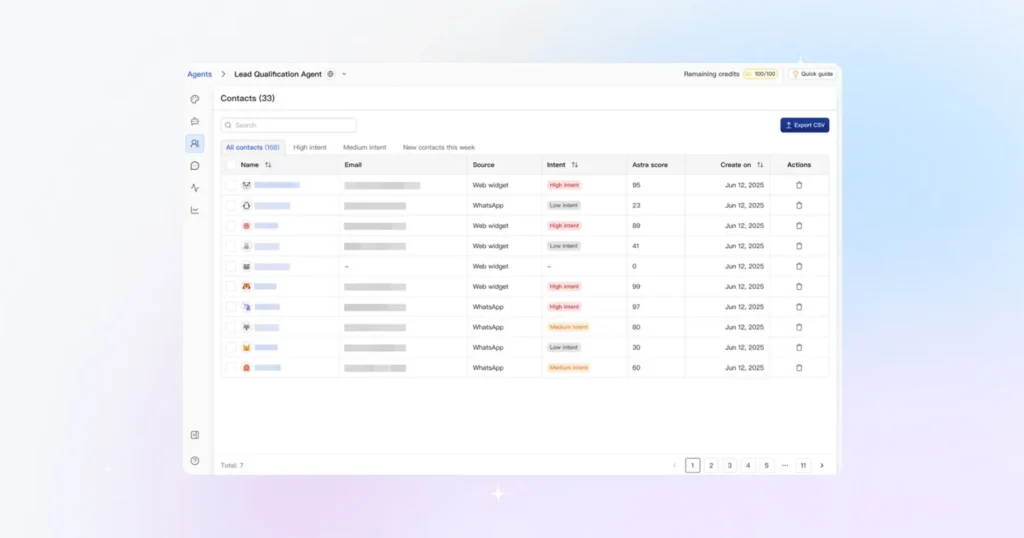
Task: Delete the contact with Astra score 97
Action: pos(799,307)
